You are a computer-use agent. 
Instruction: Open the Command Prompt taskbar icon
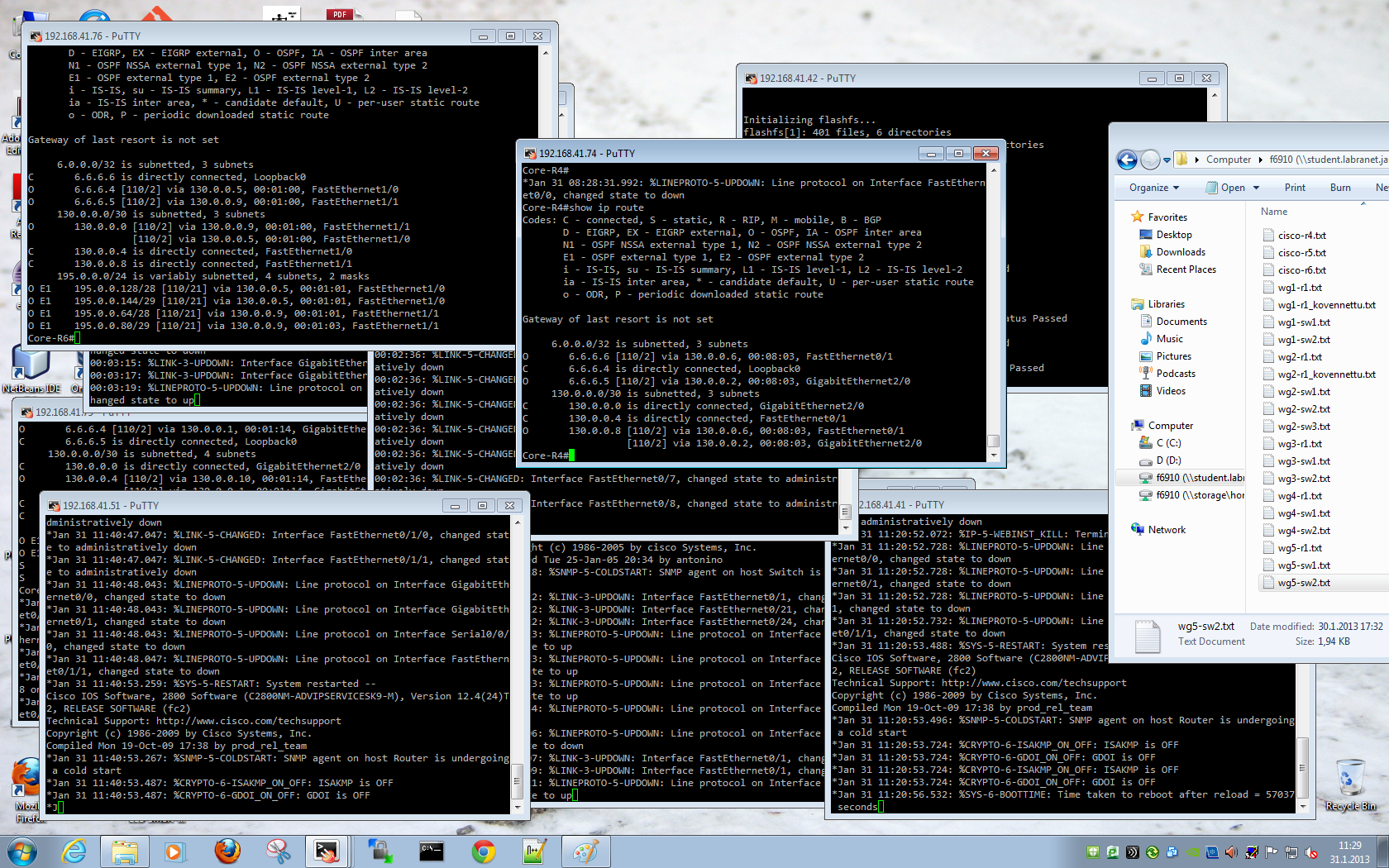(431, 851)
